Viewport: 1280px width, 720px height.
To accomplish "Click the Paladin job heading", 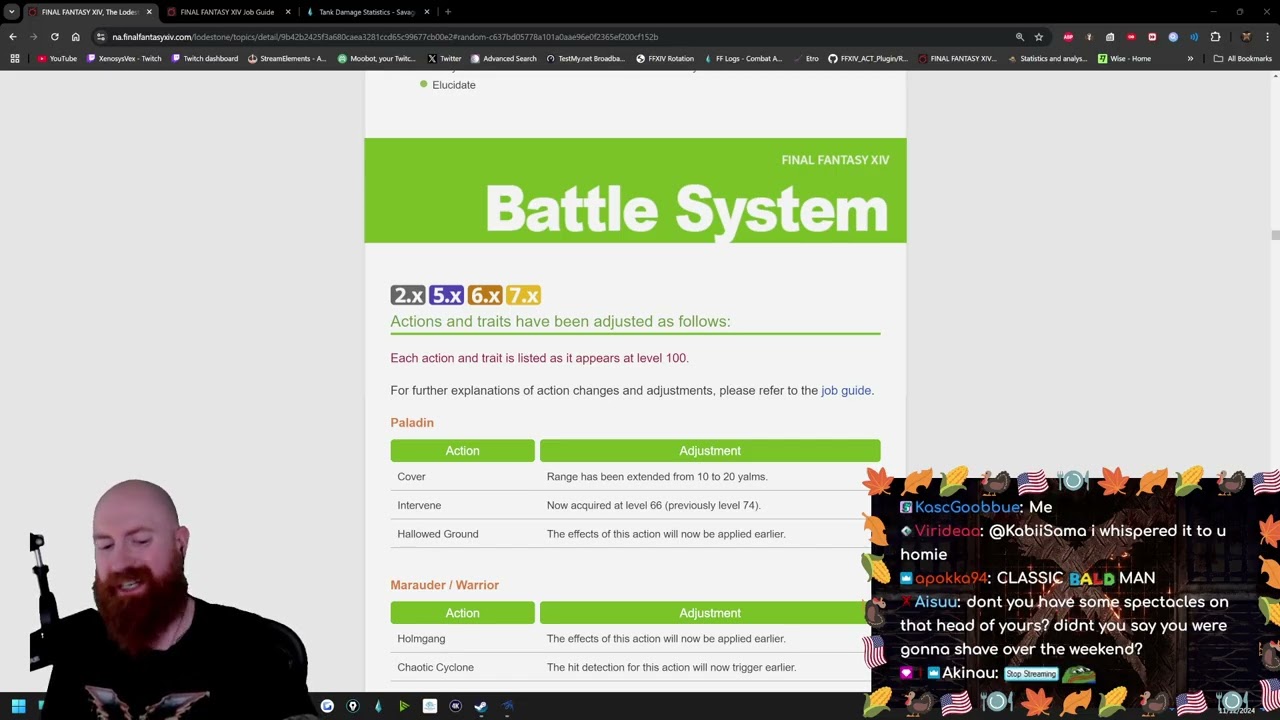I will [412, 423].
